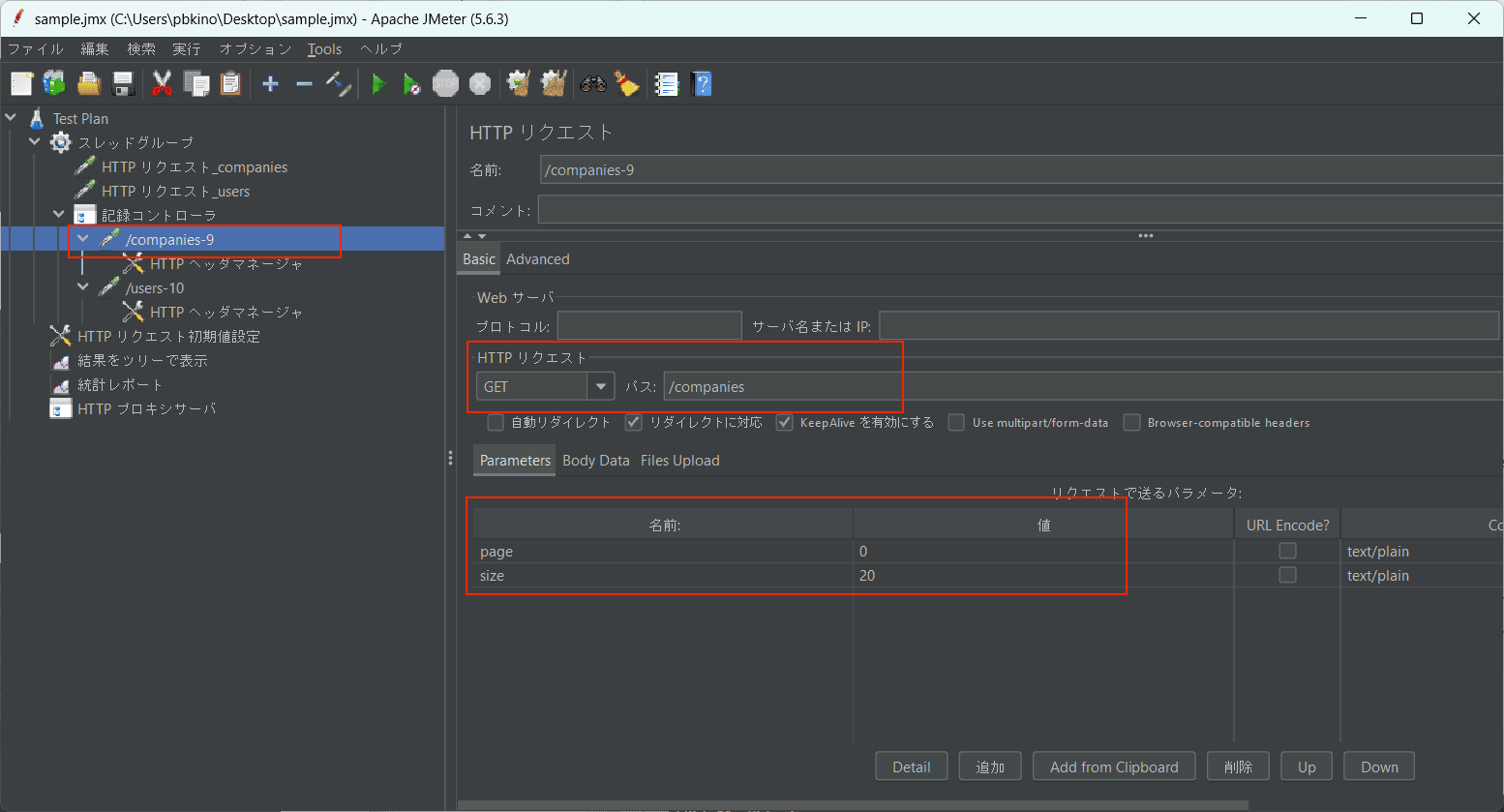Image resolution: width=1504 pixels, height=812 pixels.
Task: Click the Detail button
Action: pyautogui.click(x=912, y=767)
